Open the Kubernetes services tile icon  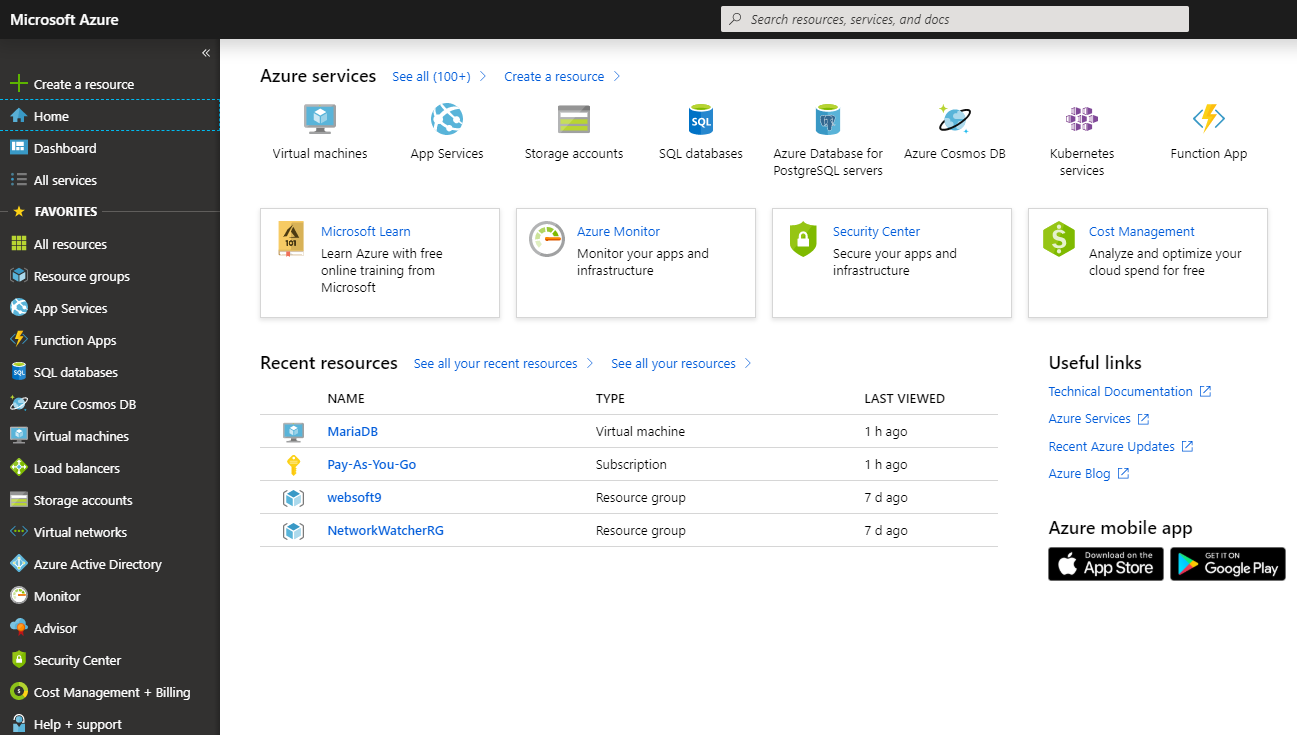tap(1082, 119)
